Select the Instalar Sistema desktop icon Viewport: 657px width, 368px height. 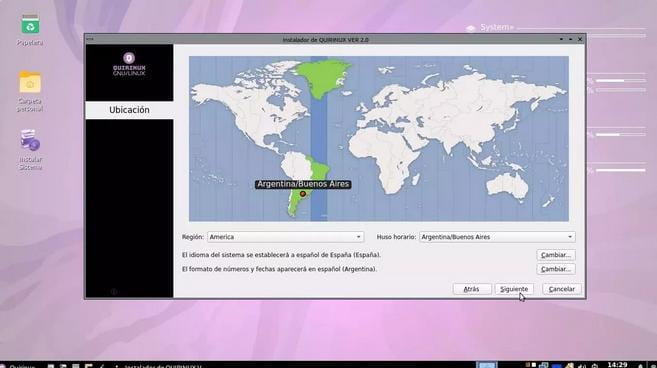(x=30, y=150)
